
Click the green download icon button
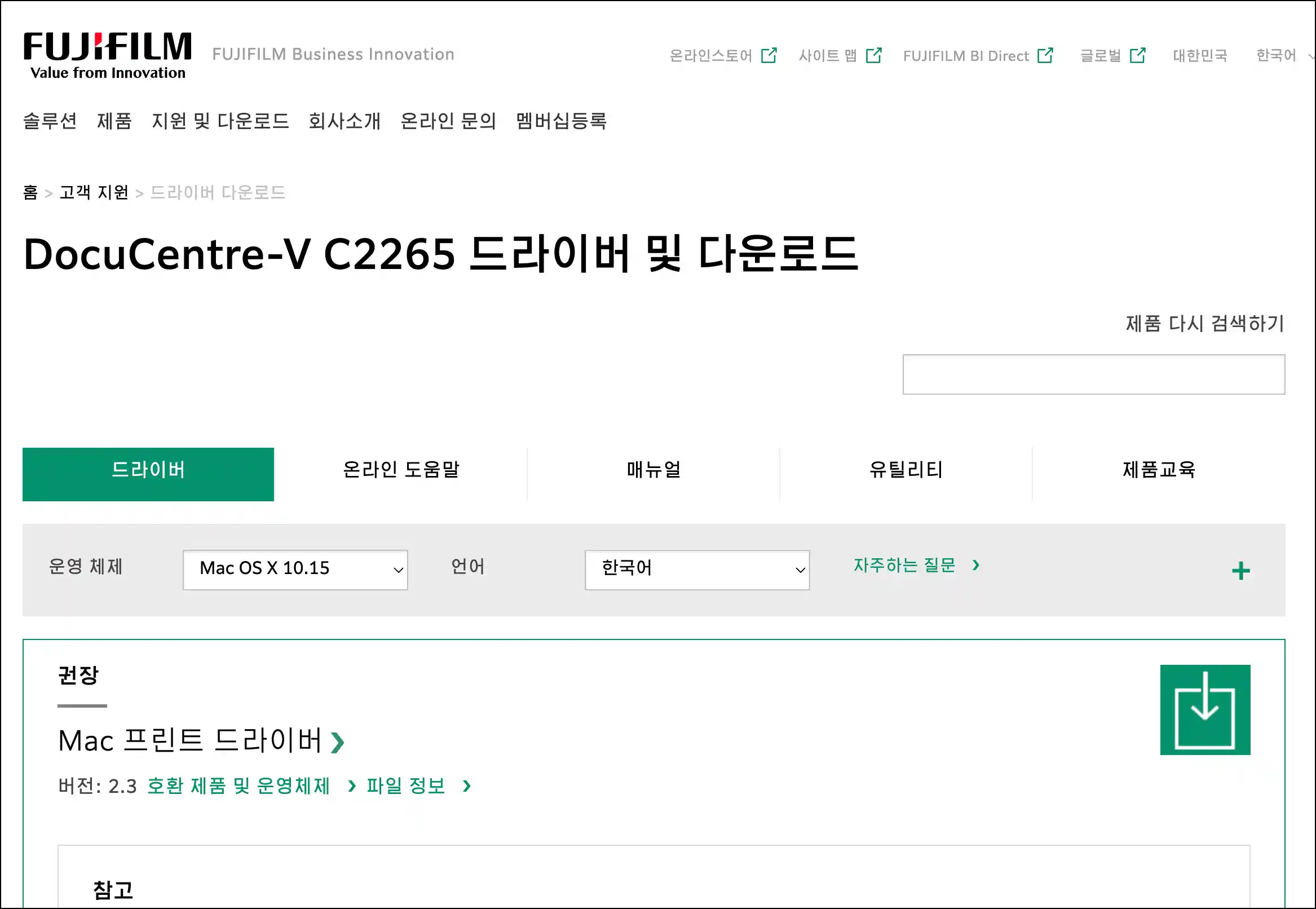pyautogui.click(x=1205, y=709)
